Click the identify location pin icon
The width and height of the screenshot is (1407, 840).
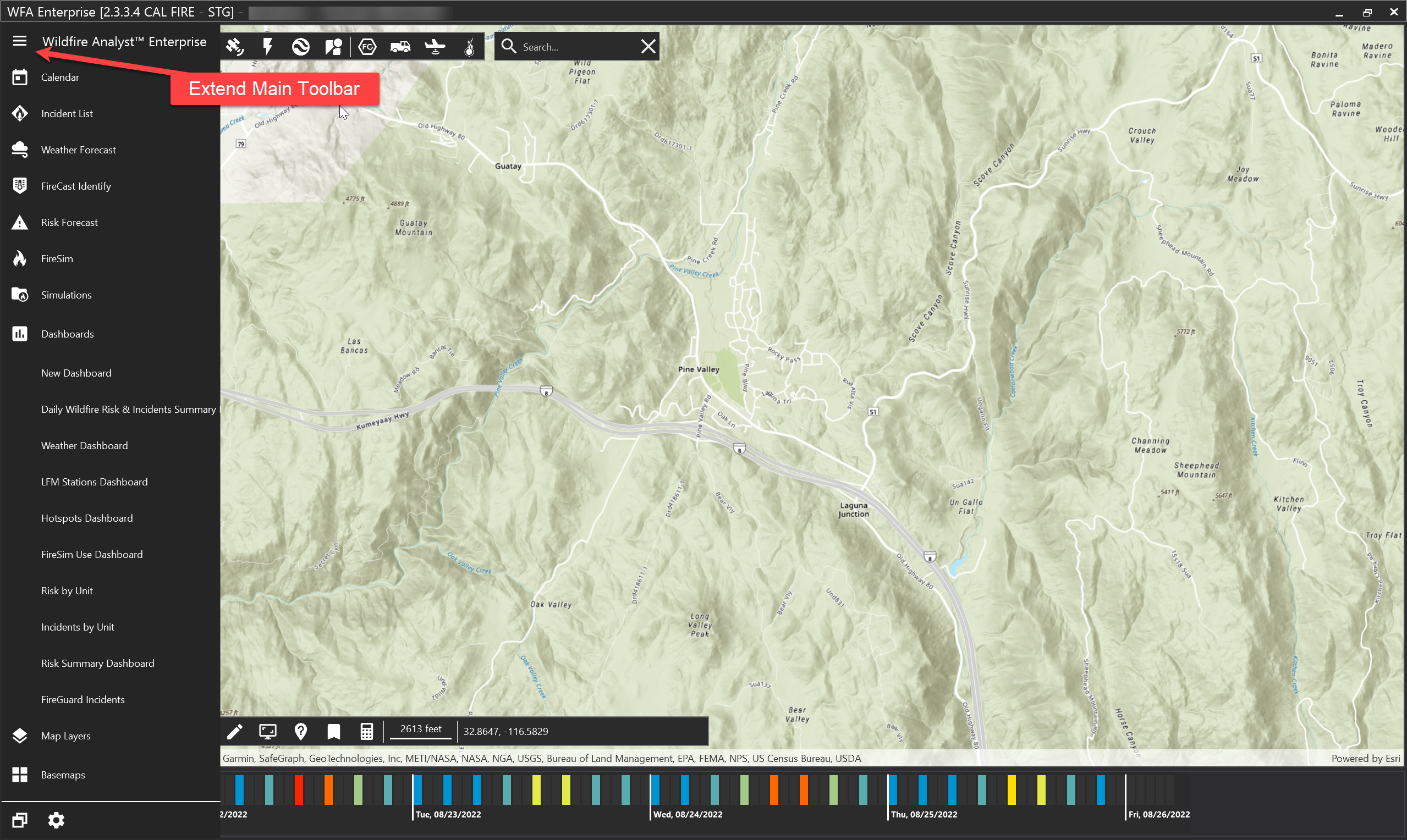click(x=301, y=731)
